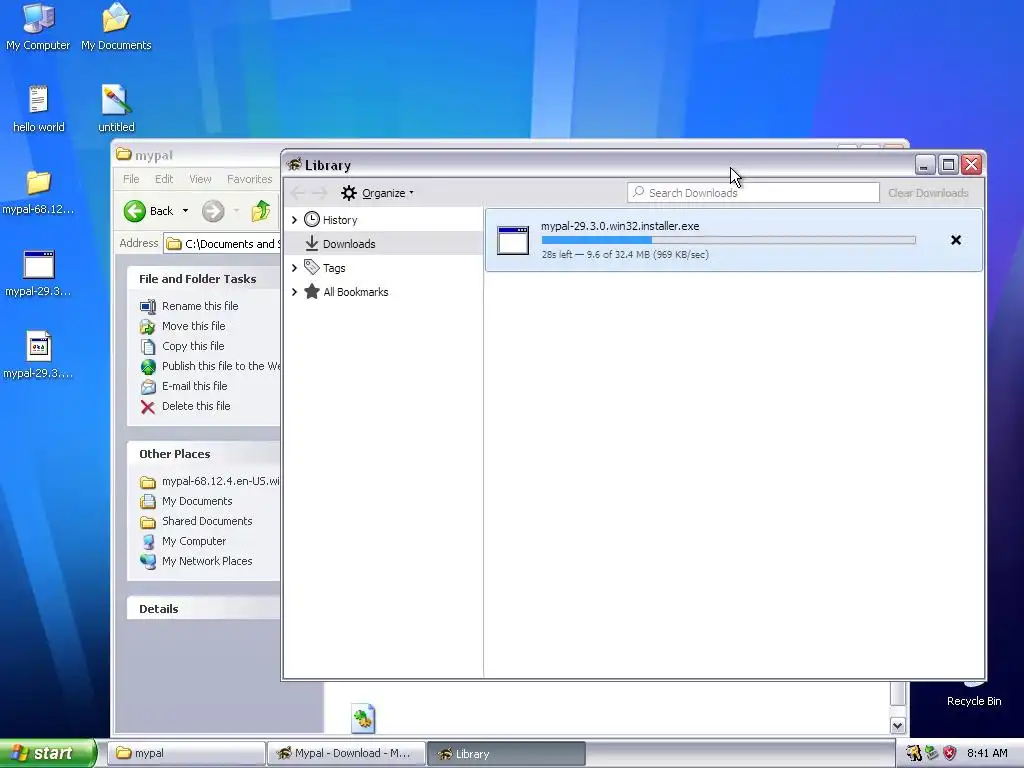Click the Forward arrow in mypal explorer window
The width and height of the screenshot is (1024, 768).
point(213,211)
